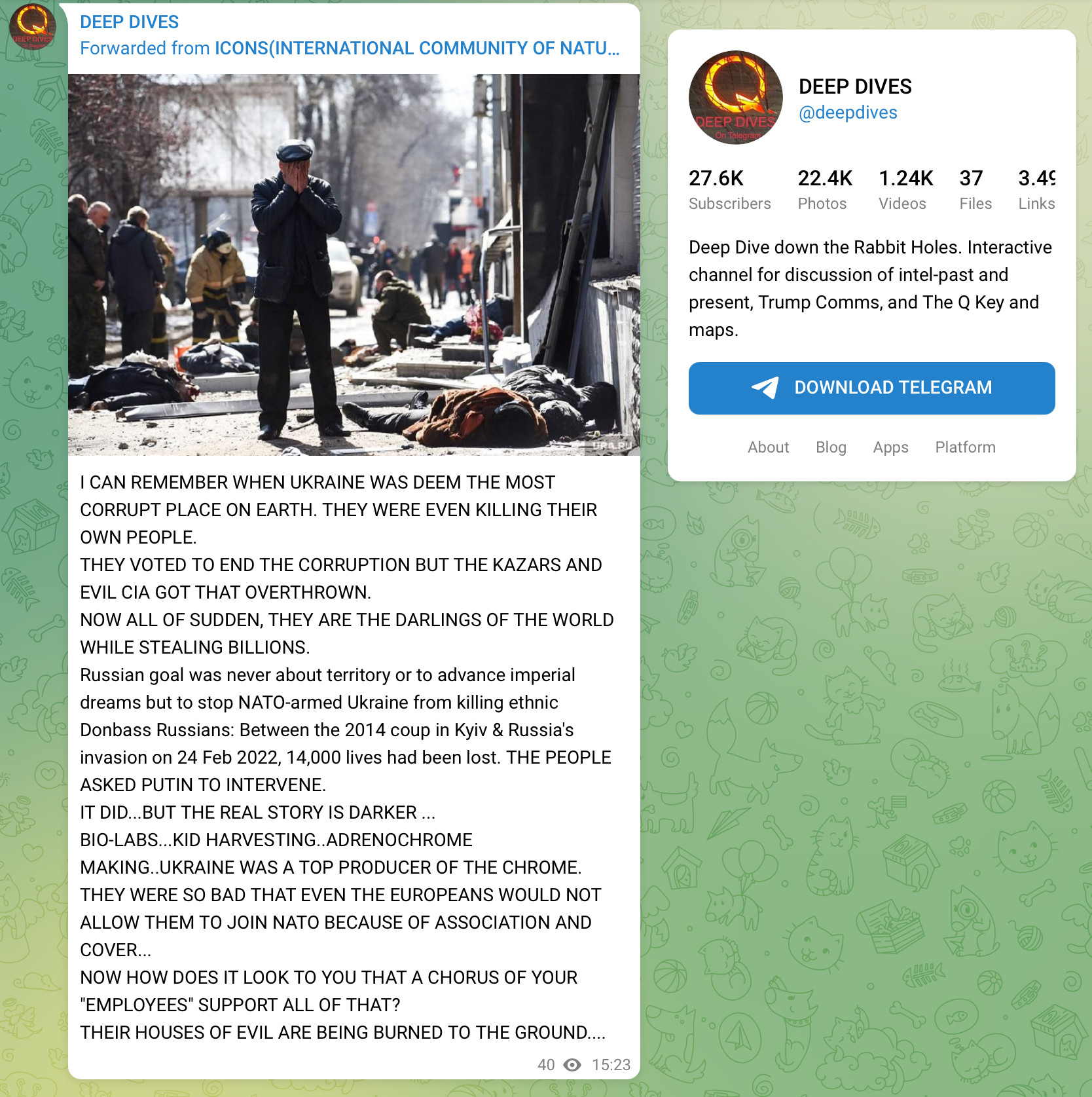Click the 15:23 post timestamp

[611, 1065]
